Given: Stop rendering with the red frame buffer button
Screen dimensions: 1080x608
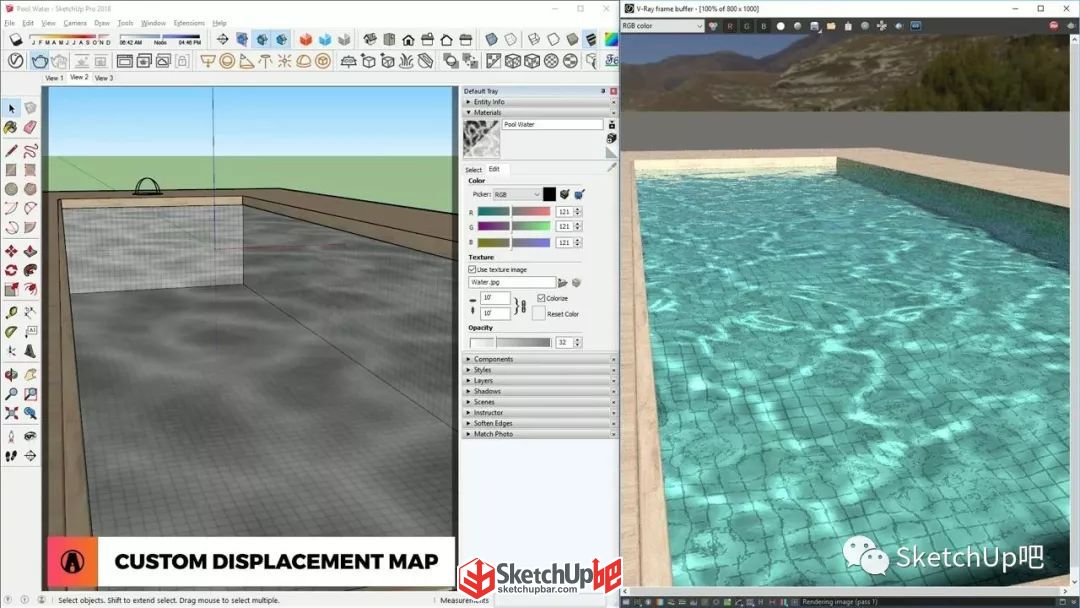Looking at the screenshot, I should 1054,25.
